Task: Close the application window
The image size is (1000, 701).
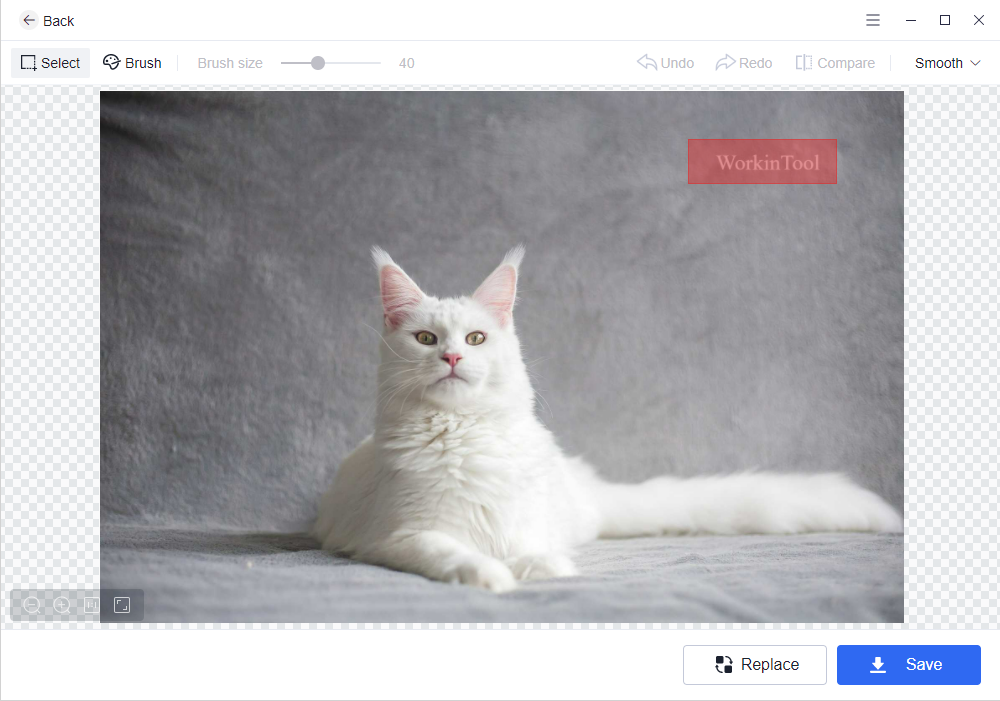Action: (978, 20)
